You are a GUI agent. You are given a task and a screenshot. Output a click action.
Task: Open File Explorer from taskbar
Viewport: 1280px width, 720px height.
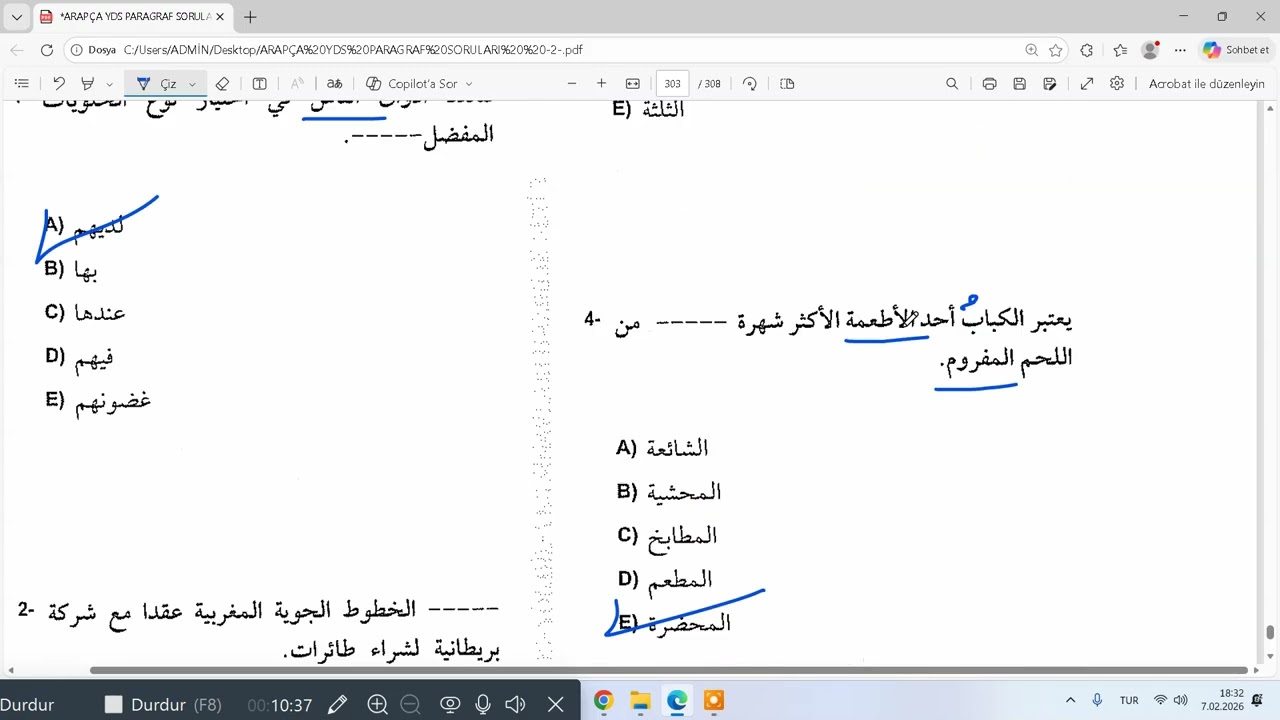click(x=640, y=701)
